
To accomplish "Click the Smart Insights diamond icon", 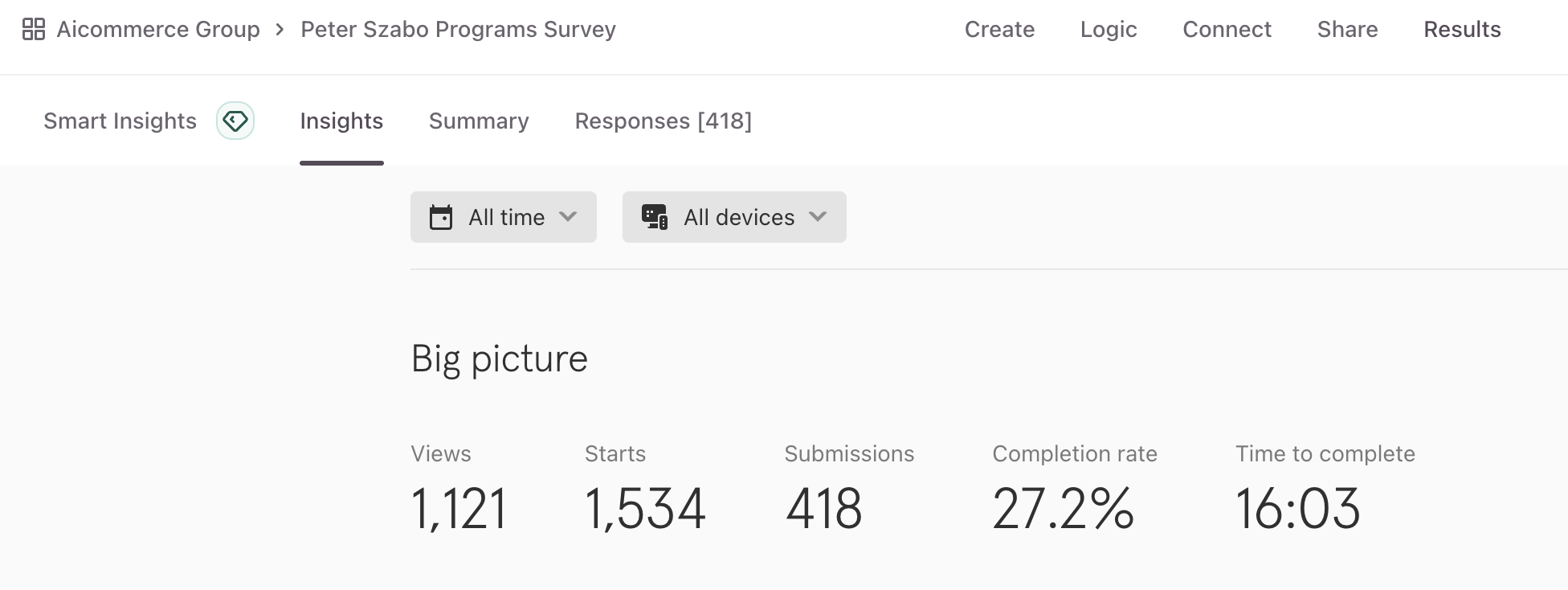I will click(x=235, y=121).
